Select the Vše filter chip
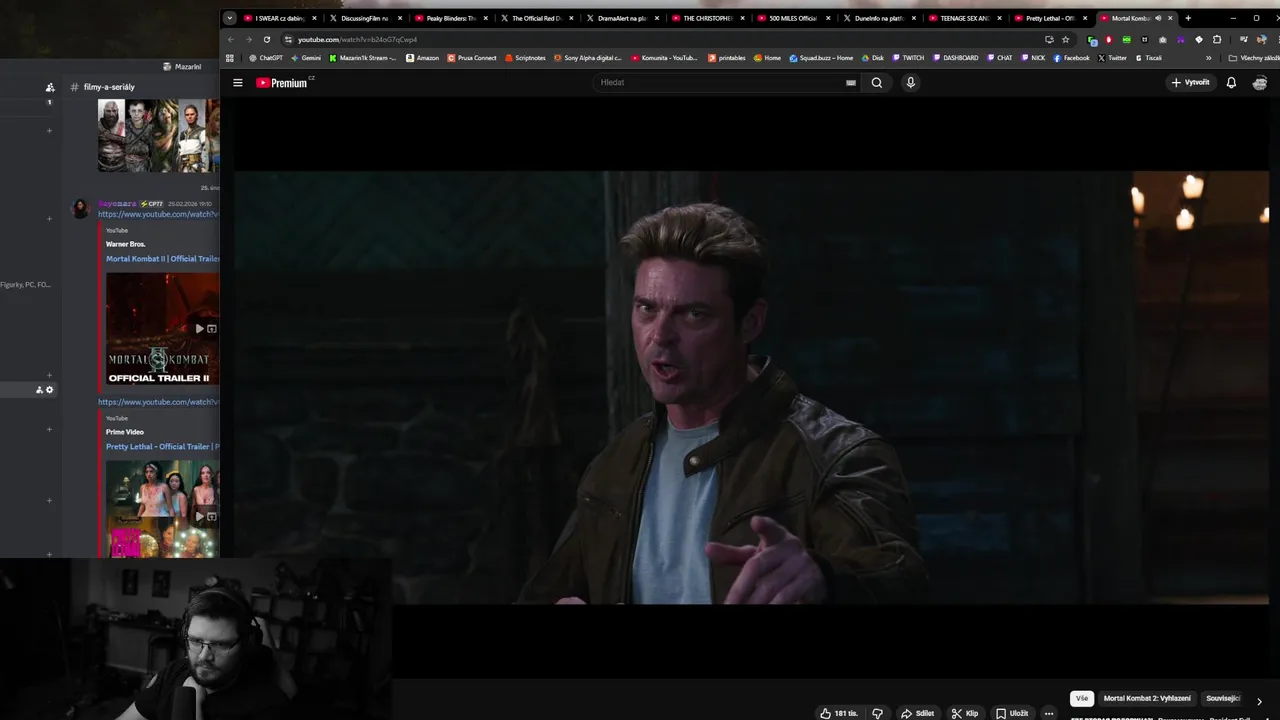The height and width of the screenshot is (720, 1280). 1082,699
